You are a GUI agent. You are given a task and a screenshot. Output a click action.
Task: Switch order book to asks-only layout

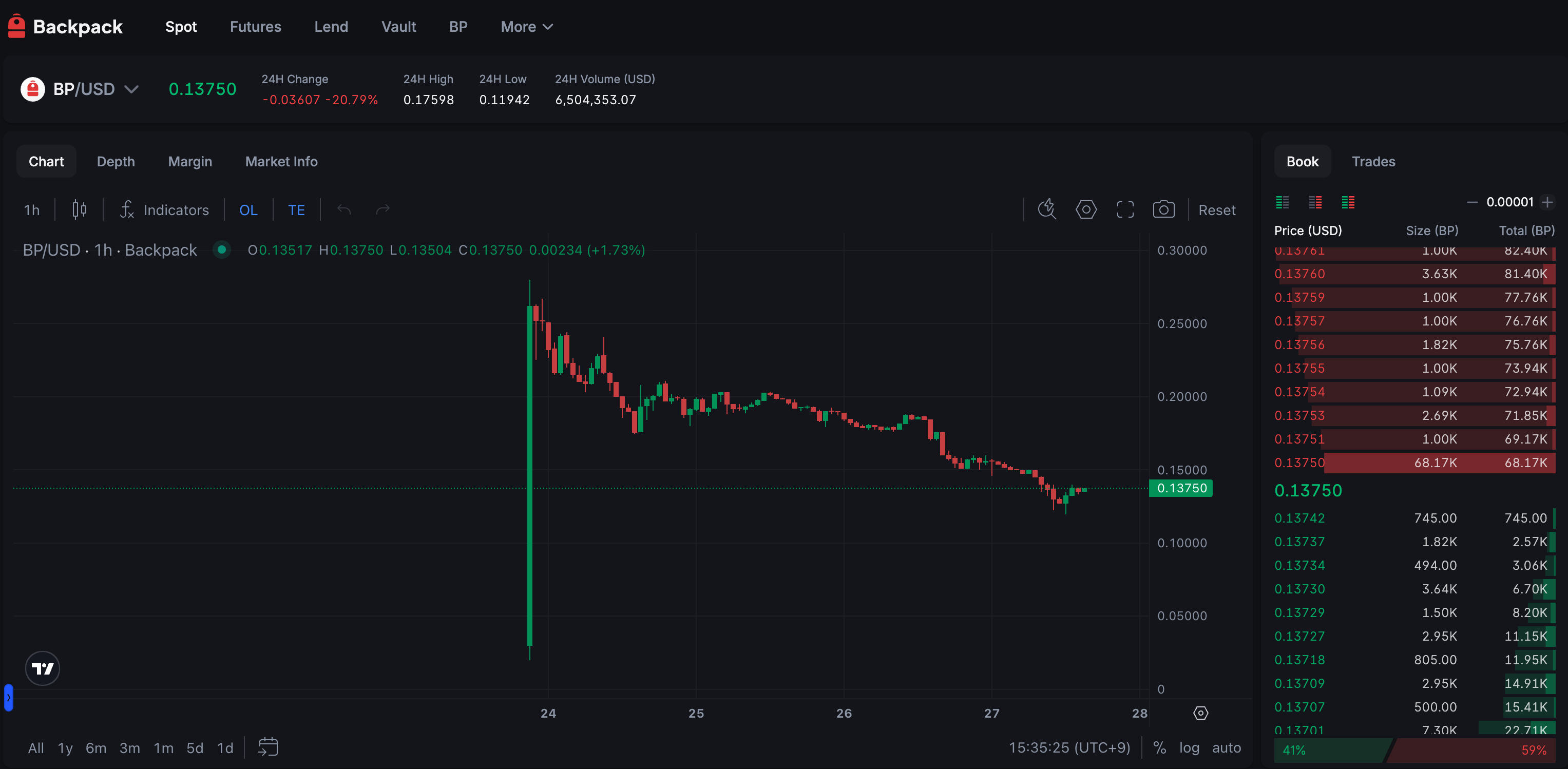coord(1315,202)
